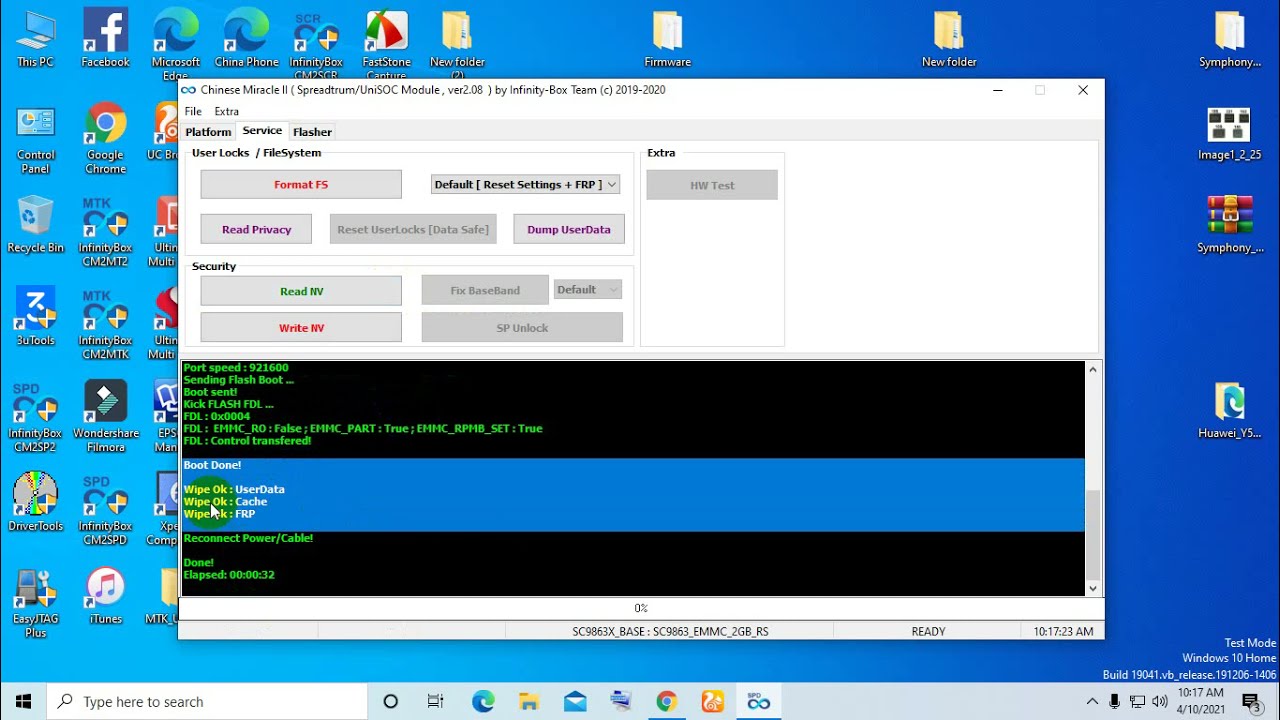Select the Service tab
Screen dimensions: 1280x720
coord(262,131)
